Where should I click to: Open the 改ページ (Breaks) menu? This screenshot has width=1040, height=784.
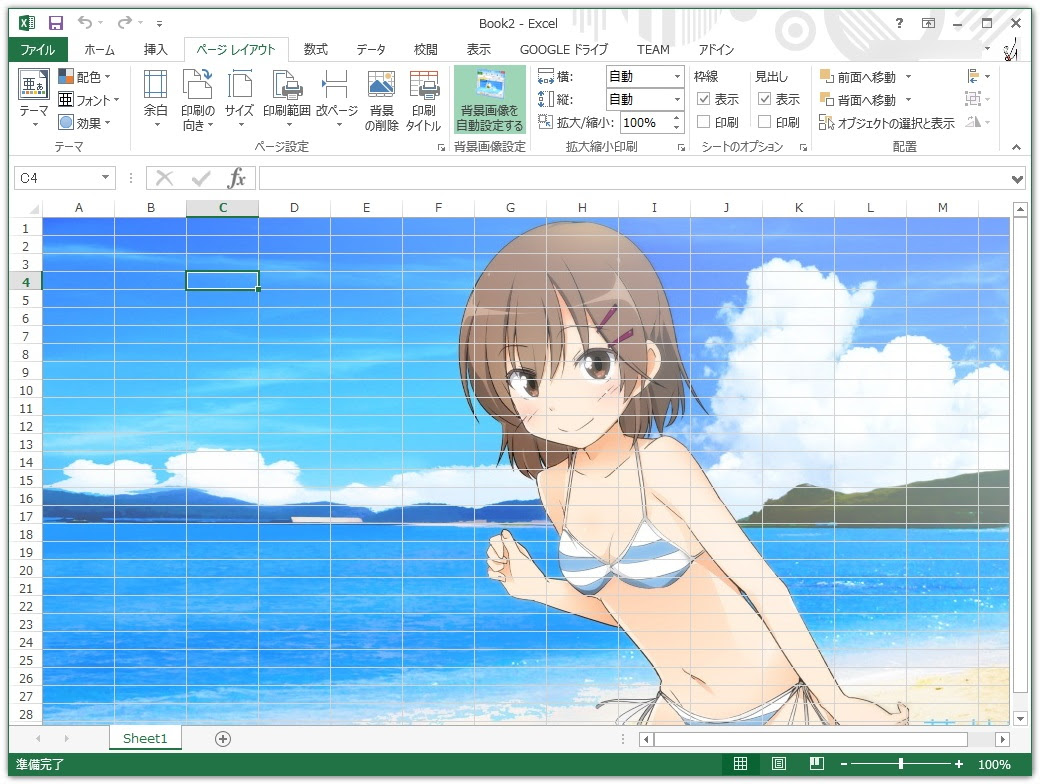[x=336, y=98]
